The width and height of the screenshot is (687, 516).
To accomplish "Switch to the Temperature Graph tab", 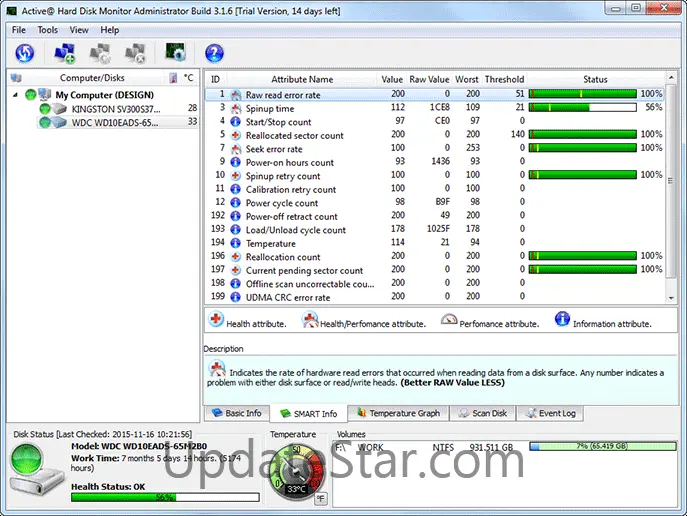I will [398, 413].
